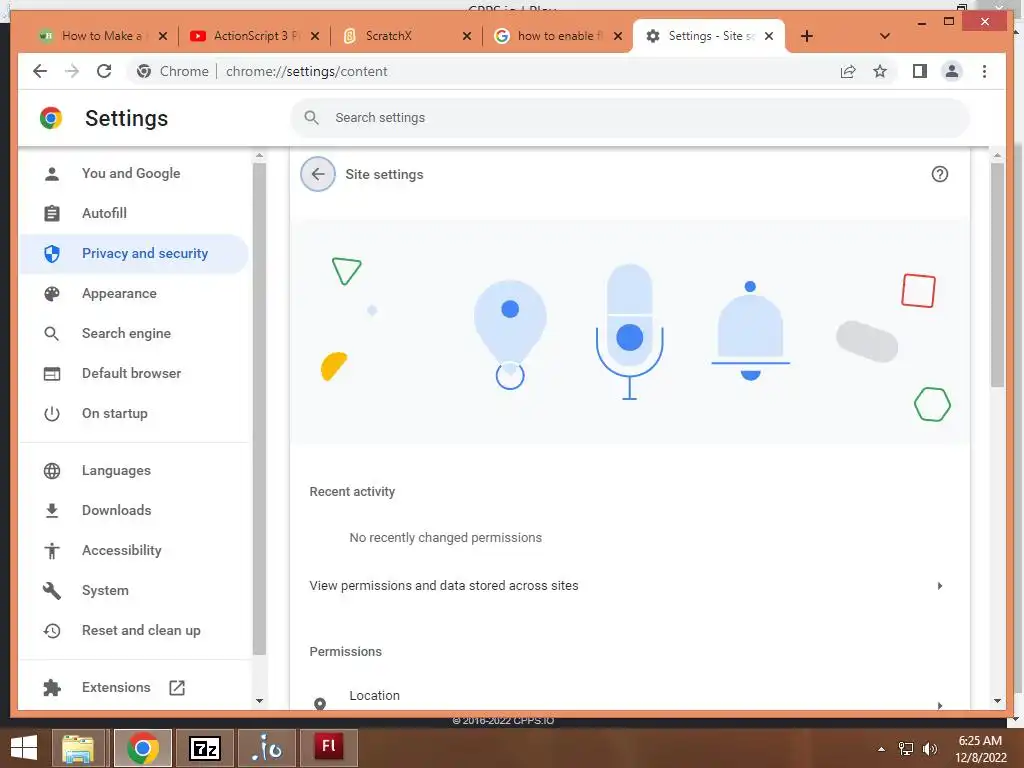Open 7-Zip from the taskbar

click(205, 748)
